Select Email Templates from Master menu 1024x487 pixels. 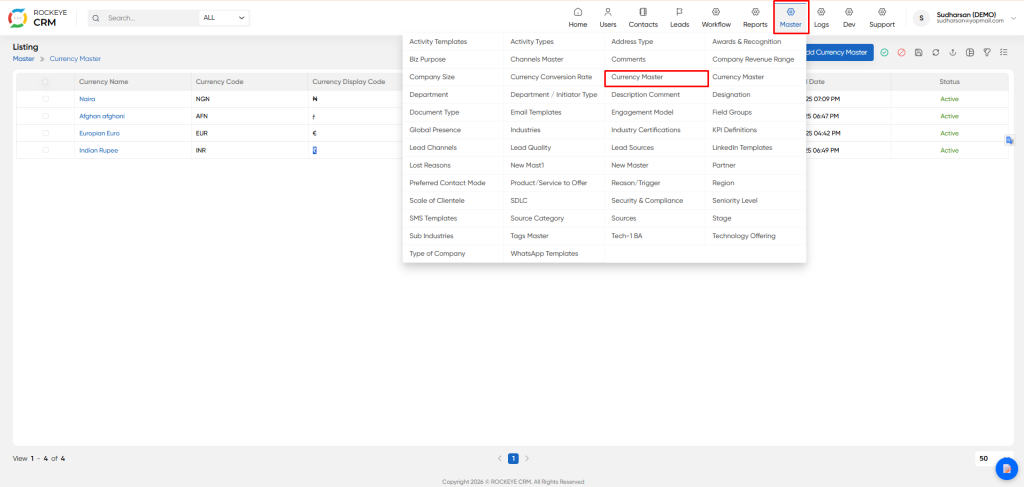pos(536,112)
